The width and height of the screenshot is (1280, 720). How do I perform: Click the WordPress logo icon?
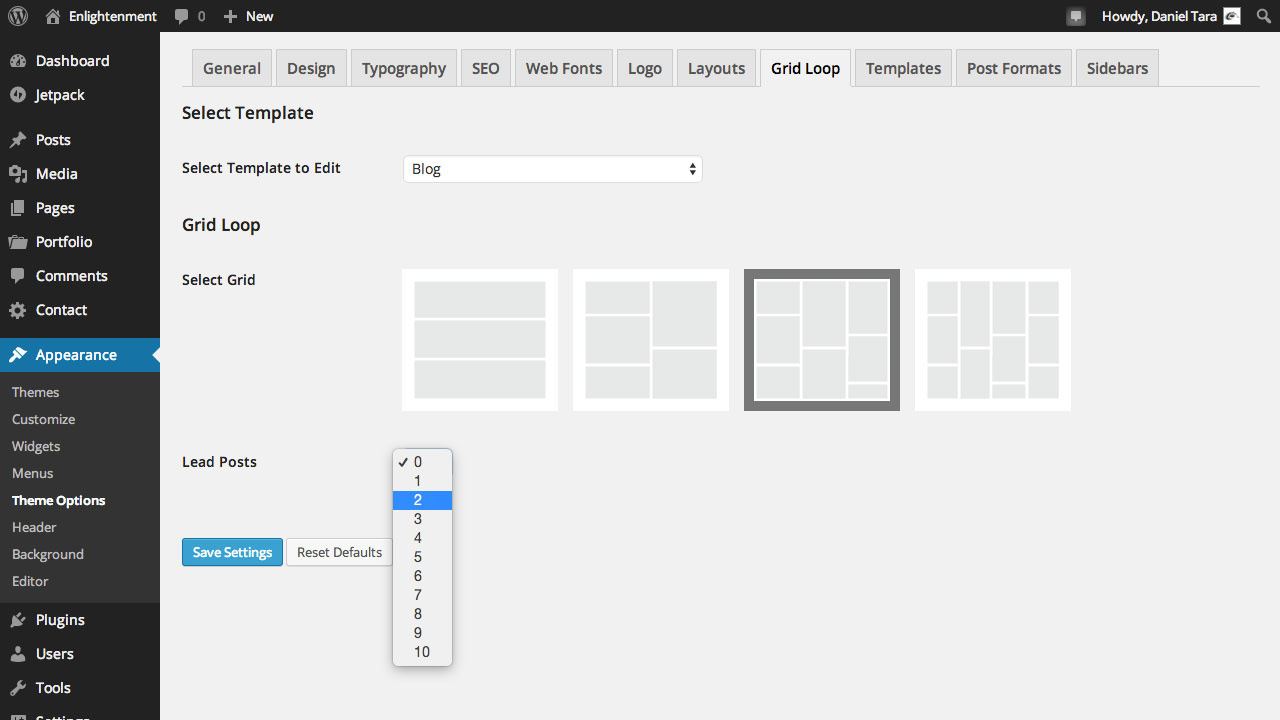click(19, 16)
